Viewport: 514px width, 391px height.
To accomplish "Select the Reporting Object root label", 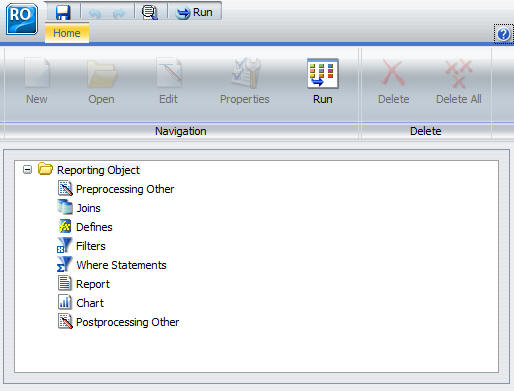I will 98,170.
